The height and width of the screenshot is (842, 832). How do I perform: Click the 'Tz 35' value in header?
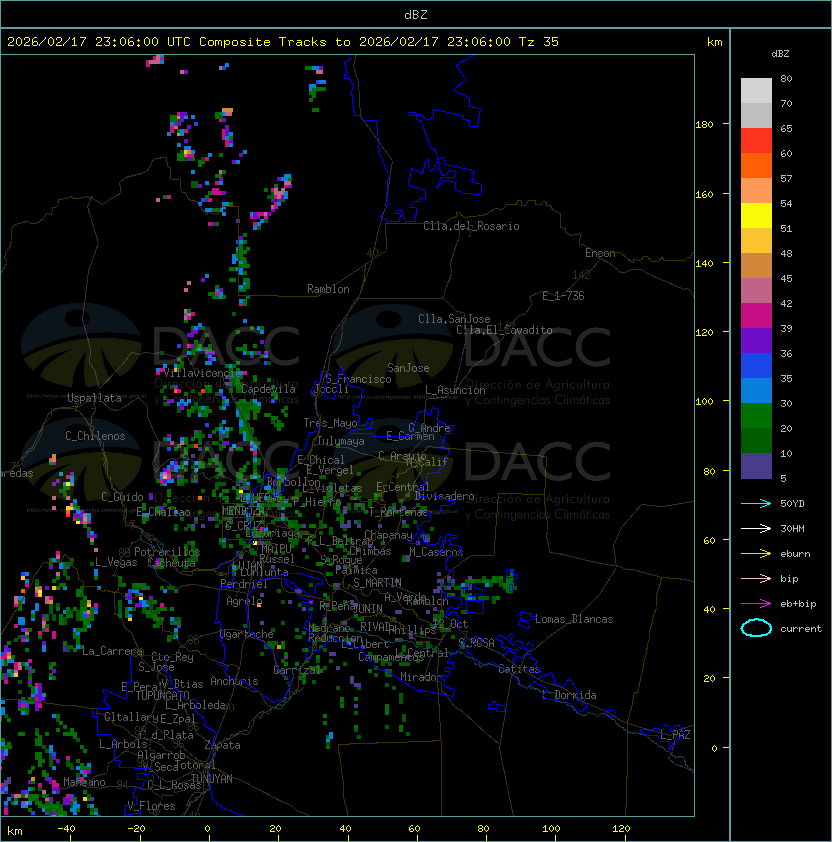coord(539,42)
